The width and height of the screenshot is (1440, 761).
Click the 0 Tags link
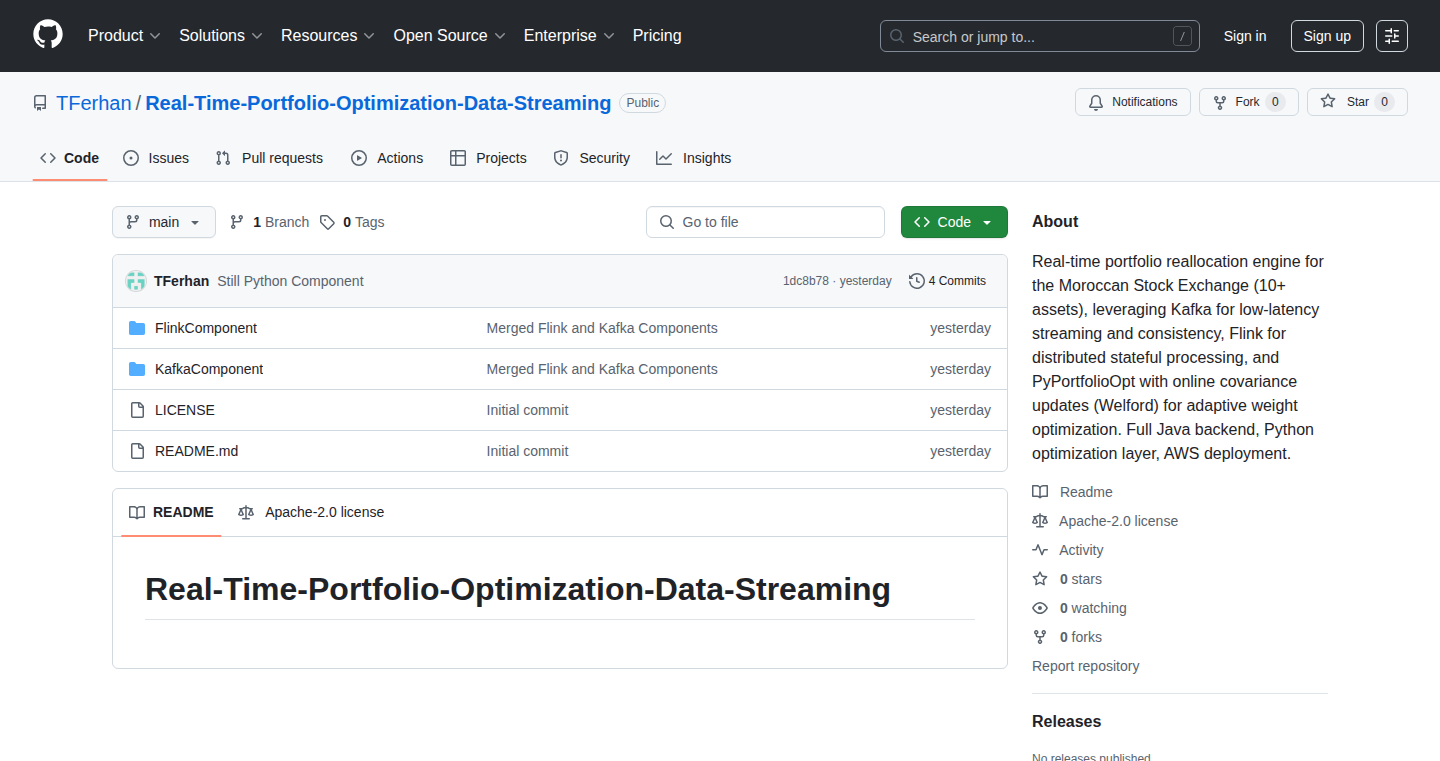352,222
